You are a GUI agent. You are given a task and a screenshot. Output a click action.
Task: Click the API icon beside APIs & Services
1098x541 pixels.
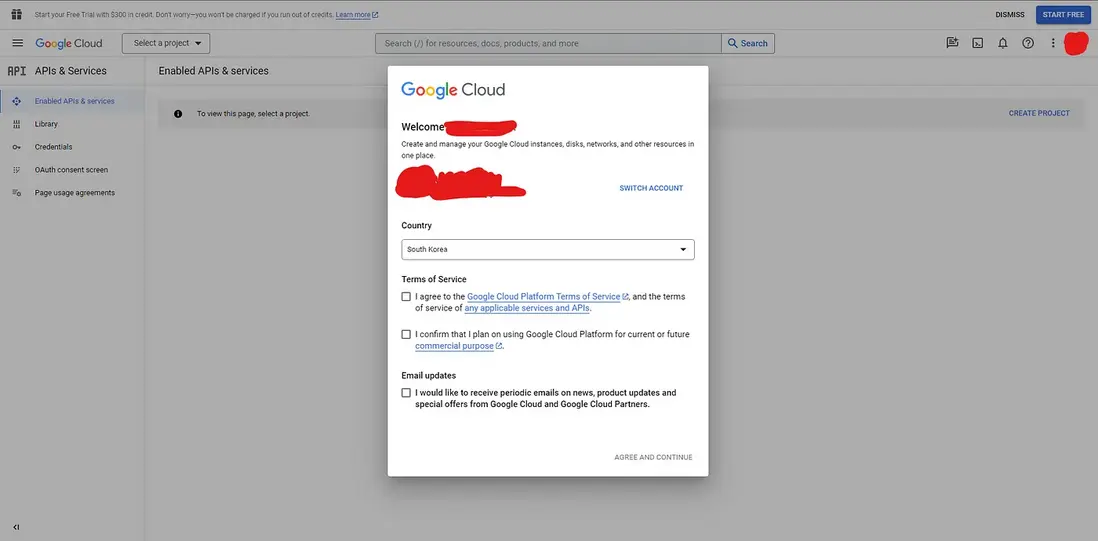(17, 71)
